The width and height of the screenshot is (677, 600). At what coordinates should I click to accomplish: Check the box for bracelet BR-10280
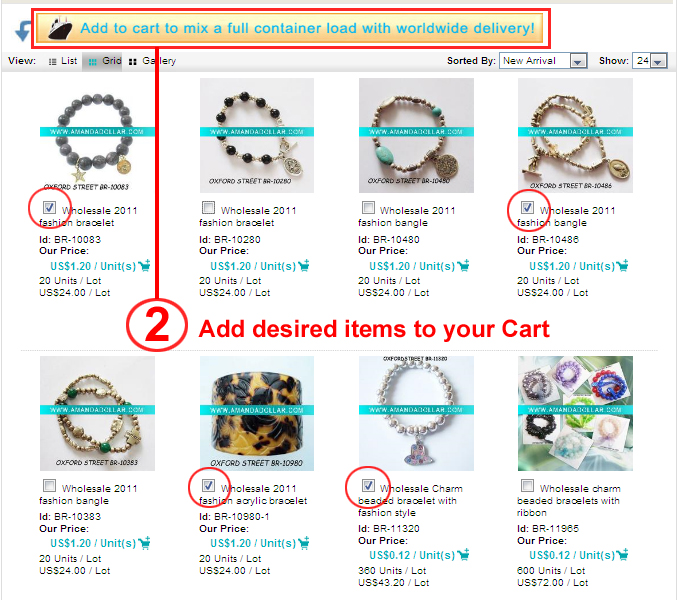(x=209, y=208)
